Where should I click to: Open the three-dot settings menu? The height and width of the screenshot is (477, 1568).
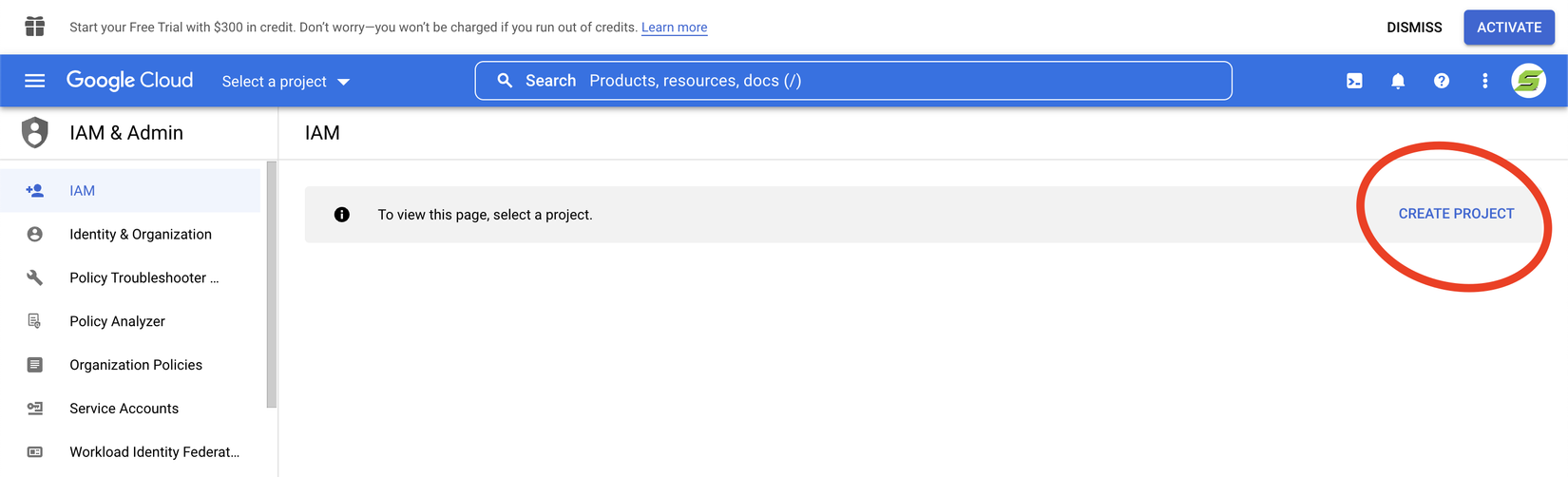point(1484,81)
